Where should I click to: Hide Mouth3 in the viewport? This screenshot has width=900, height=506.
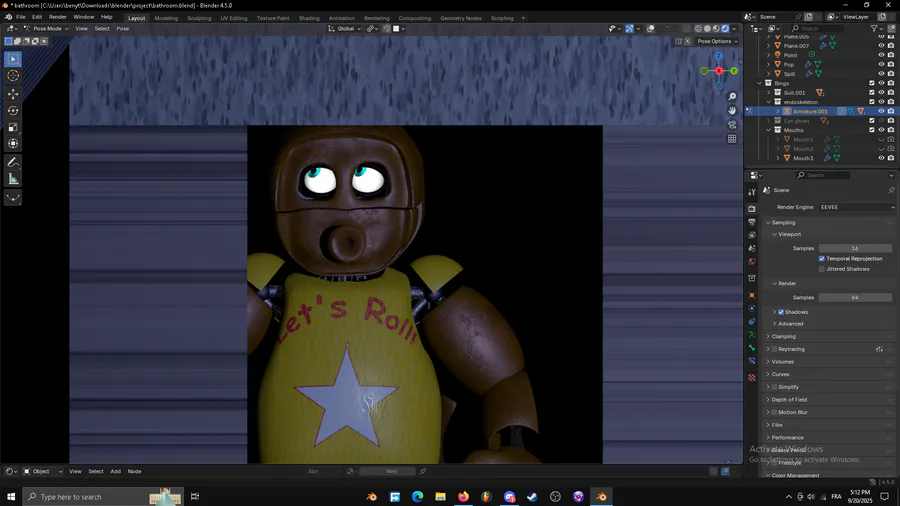pyautogui.click(x=881, y=158)
